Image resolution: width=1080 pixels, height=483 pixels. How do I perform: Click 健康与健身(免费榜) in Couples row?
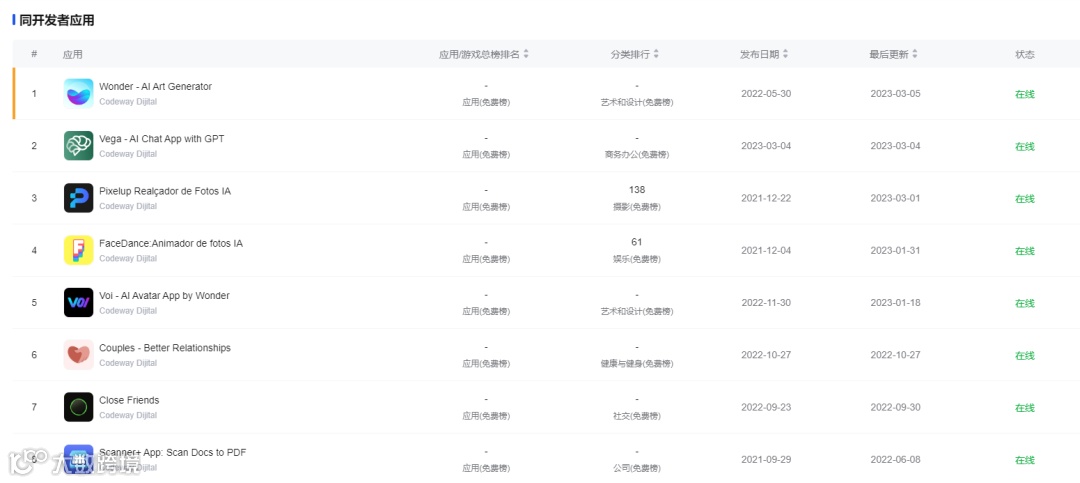637,364
